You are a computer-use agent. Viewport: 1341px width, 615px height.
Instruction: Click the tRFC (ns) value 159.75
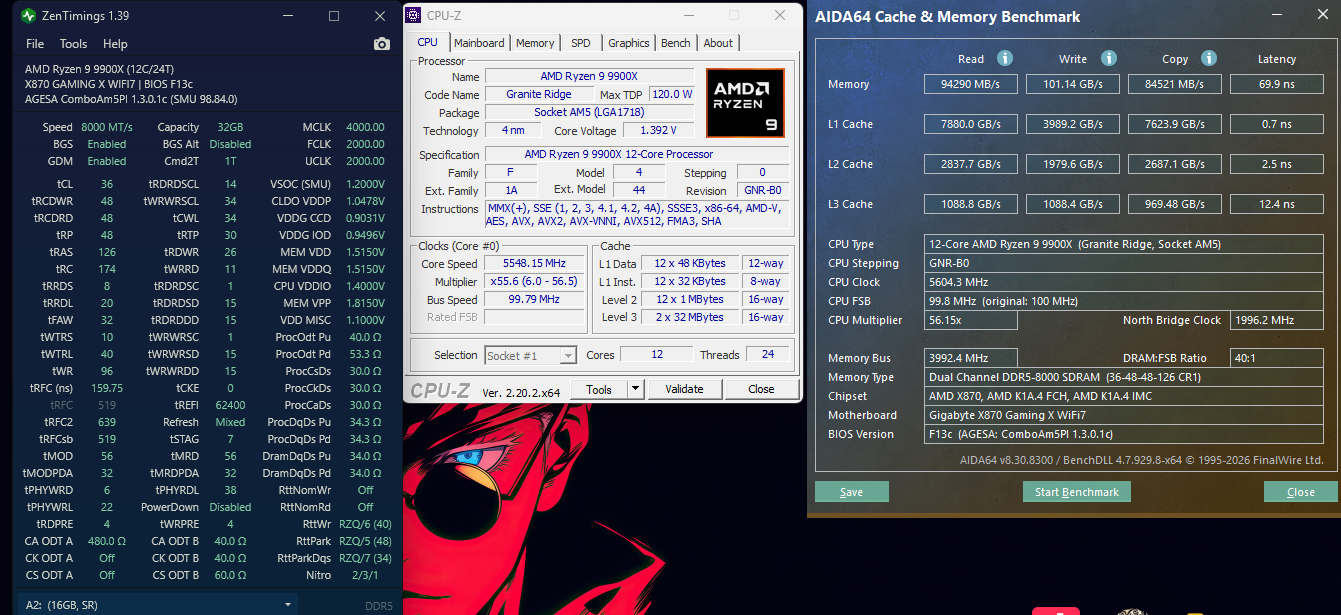(107, 388)
